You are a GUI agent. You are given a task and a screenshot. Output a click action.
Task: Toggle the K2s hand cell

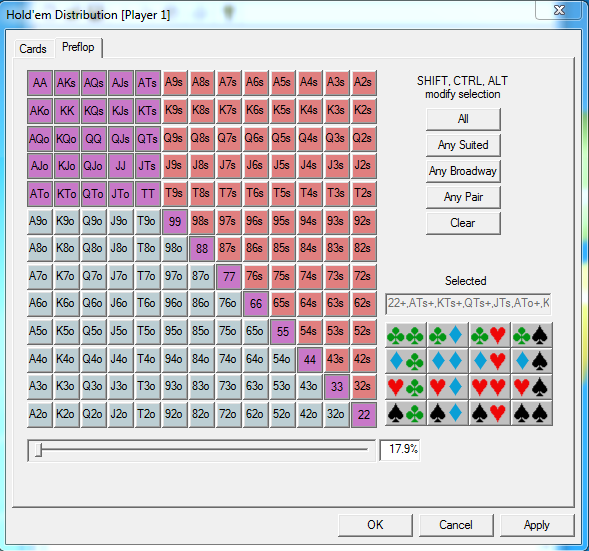click(364, 111)
